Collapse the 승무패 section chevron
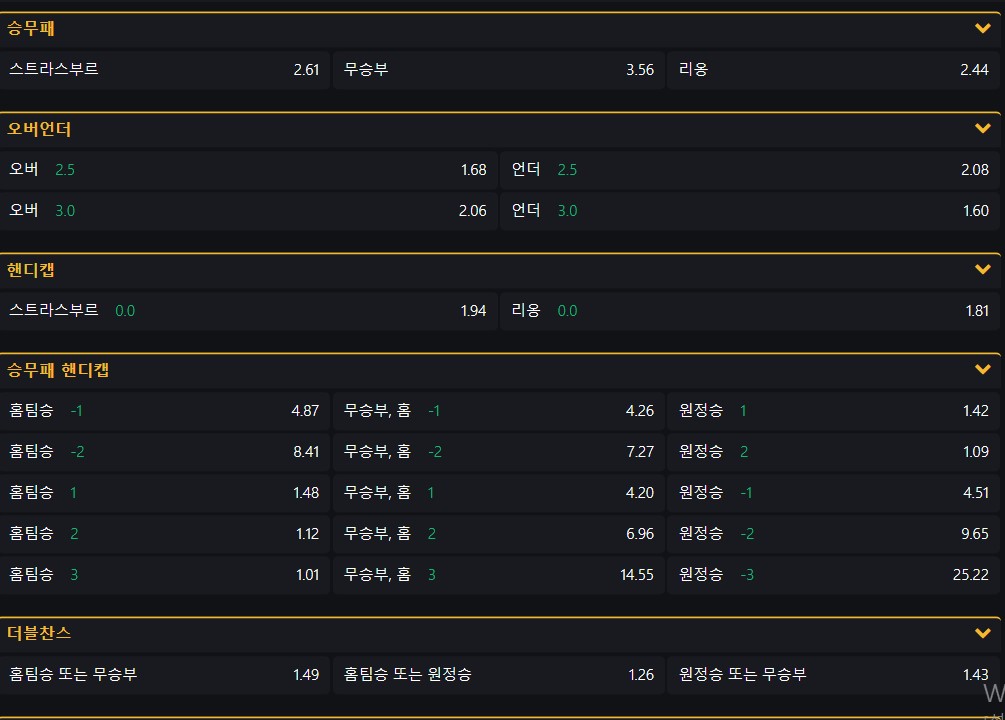Image resolution: width=1005 pixels, height=720 pixels. click(x=982, y=28)
